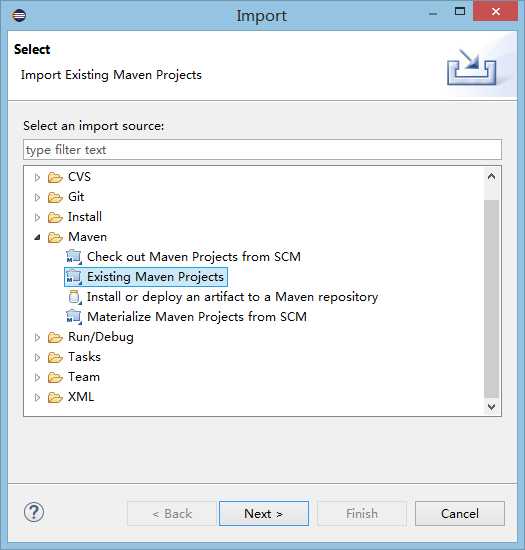Click the Check out Maven Projects from SCM icon
The width and height of the screenshot is (525, 550).
[x=74, y=257]
